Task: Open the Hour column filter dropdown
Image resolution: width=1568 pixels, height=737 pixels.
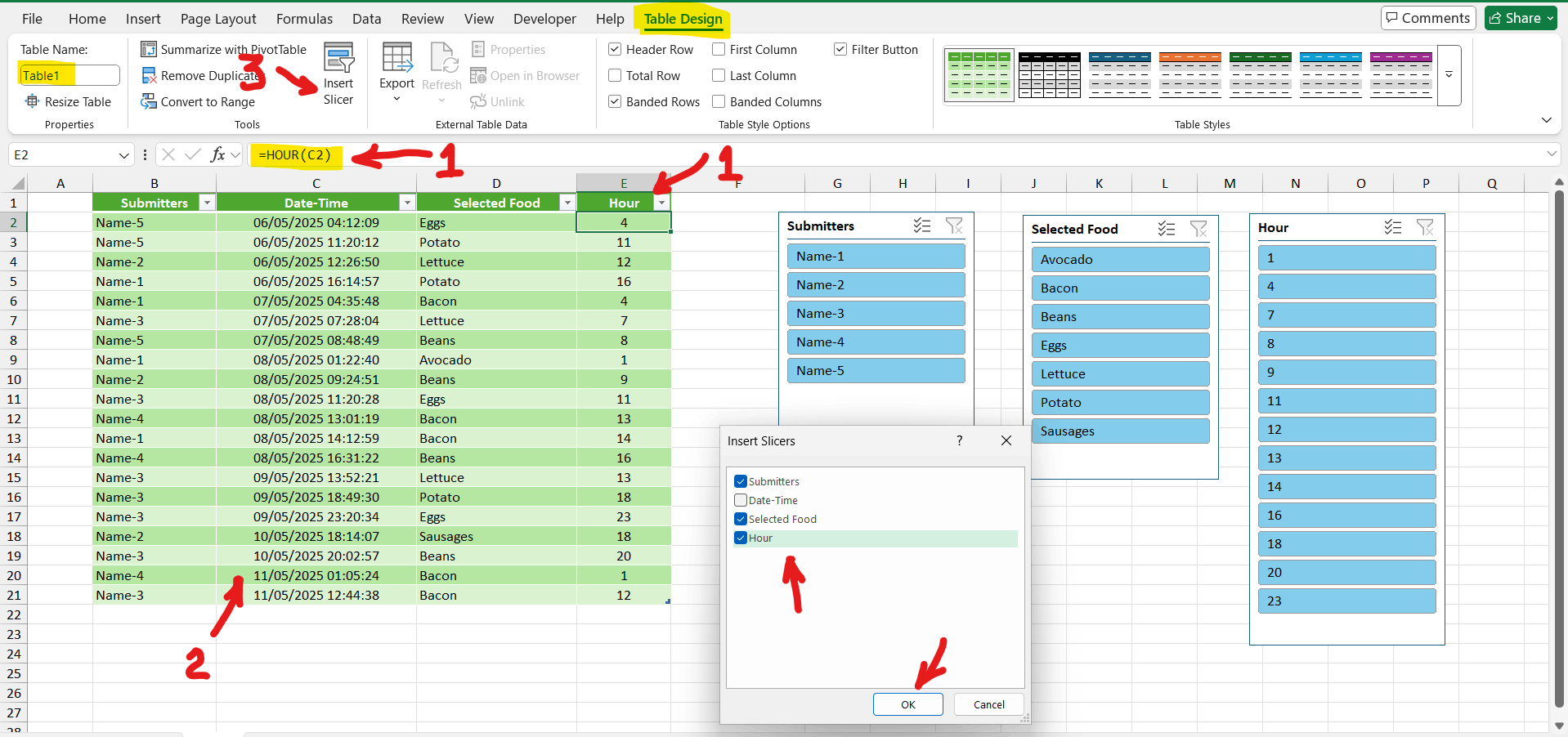Action: click(662, 203)
